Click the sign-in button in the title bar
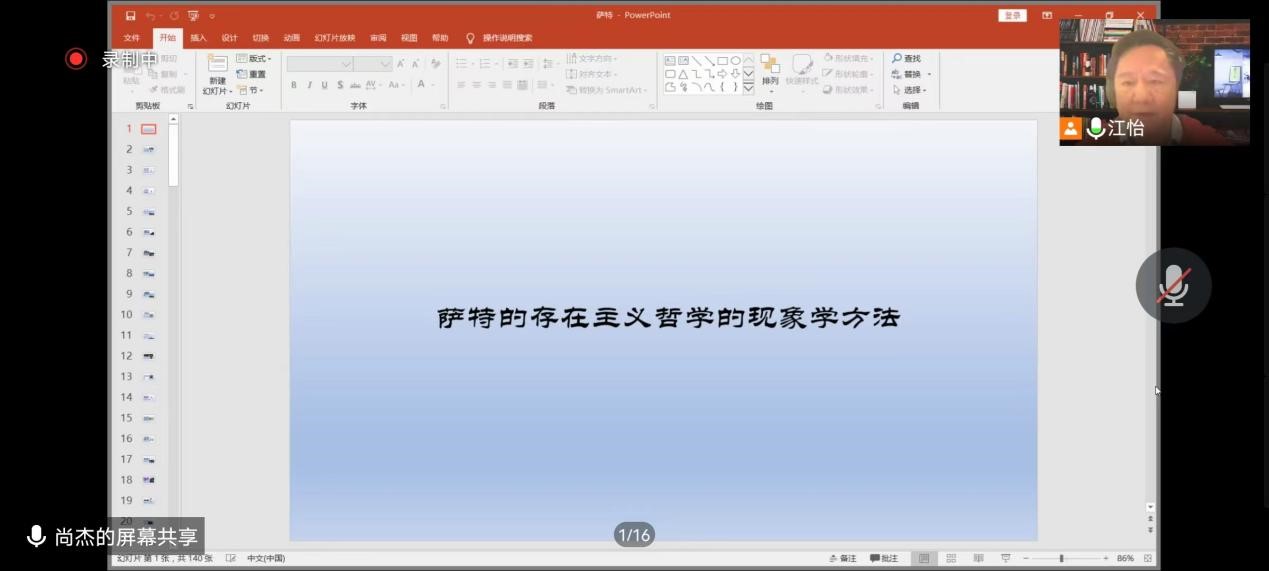1269x571 pixels. (x=1012, y=16)
